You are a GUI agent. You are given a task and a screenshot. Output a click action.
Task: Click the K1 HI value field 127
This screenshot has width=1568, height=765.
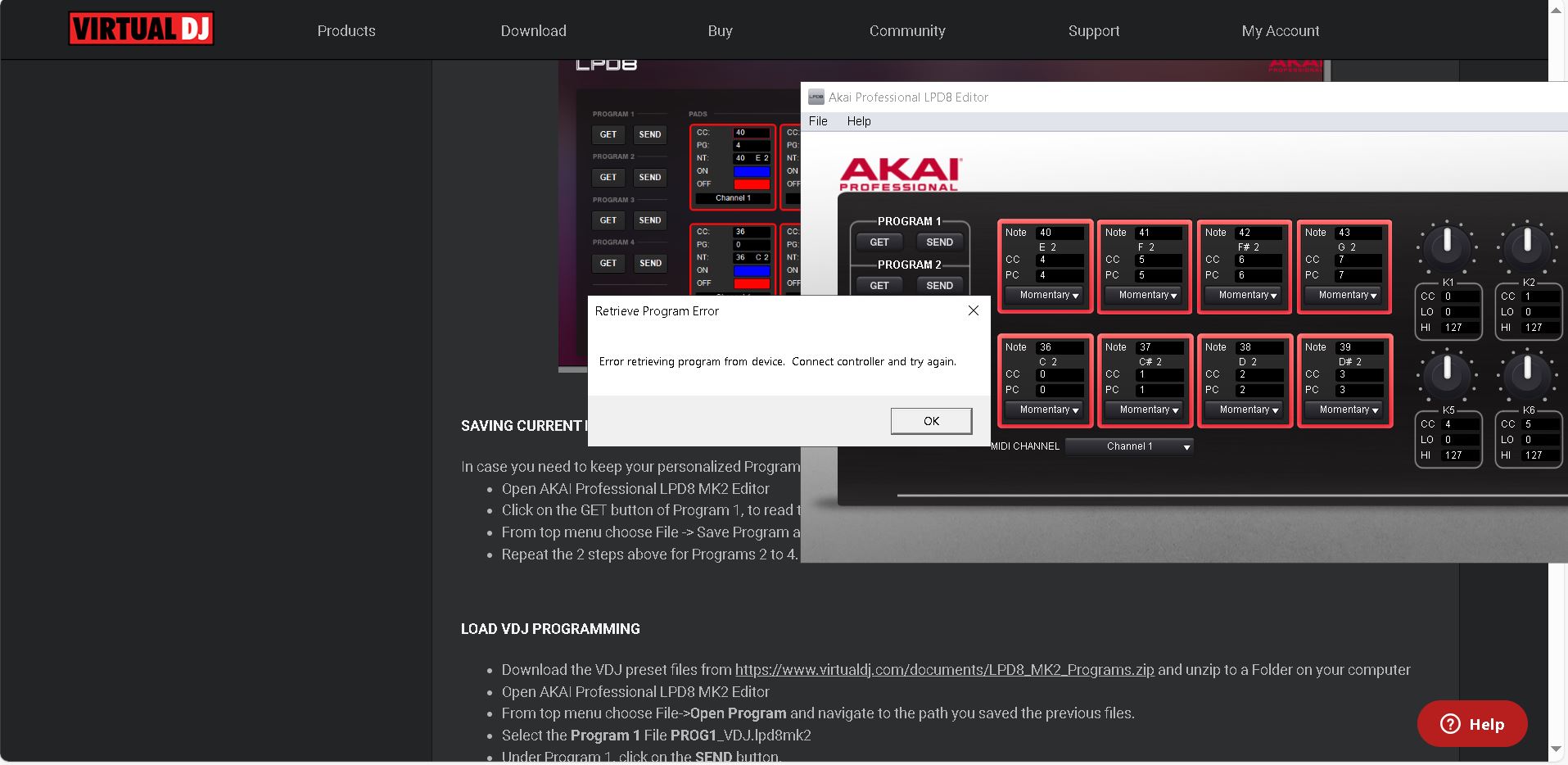point(1460,328)
